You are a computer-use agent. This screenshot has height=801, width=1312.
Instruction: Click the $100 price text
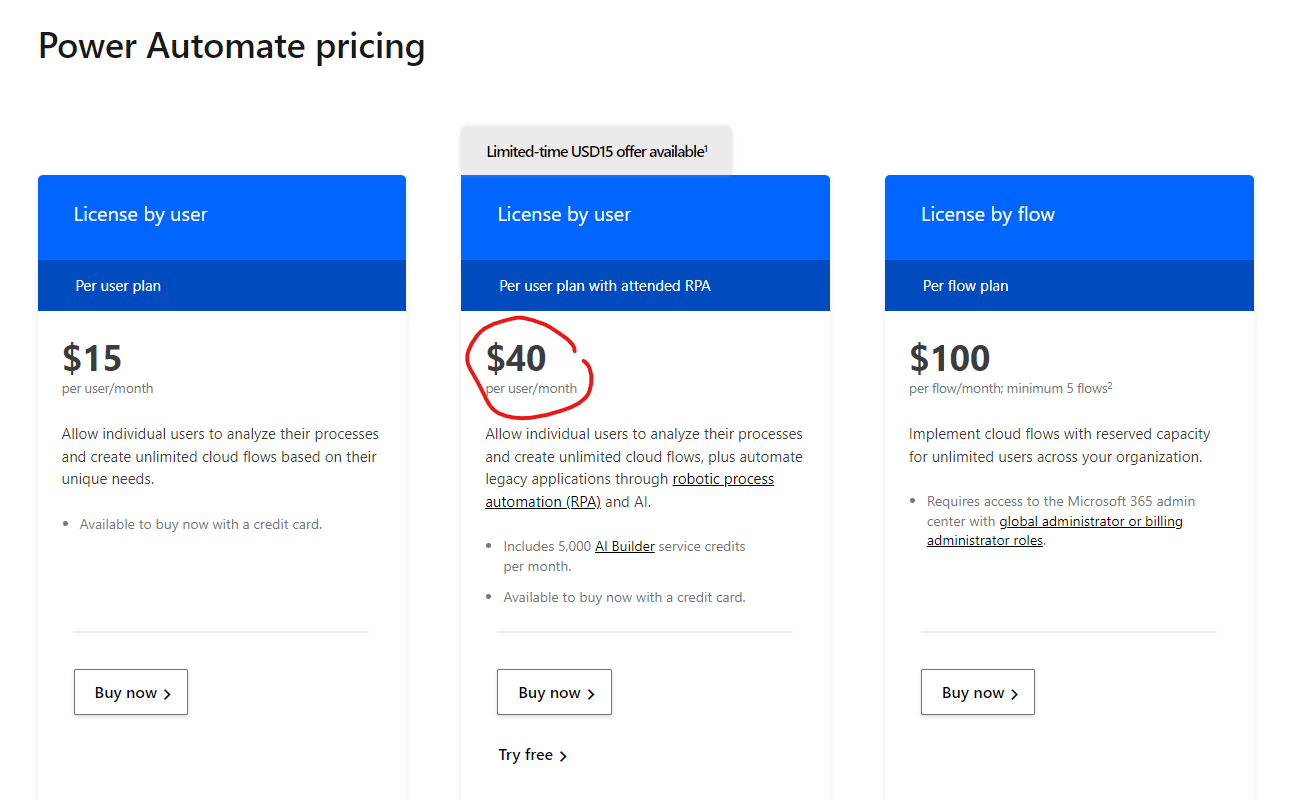pos(949,358)
